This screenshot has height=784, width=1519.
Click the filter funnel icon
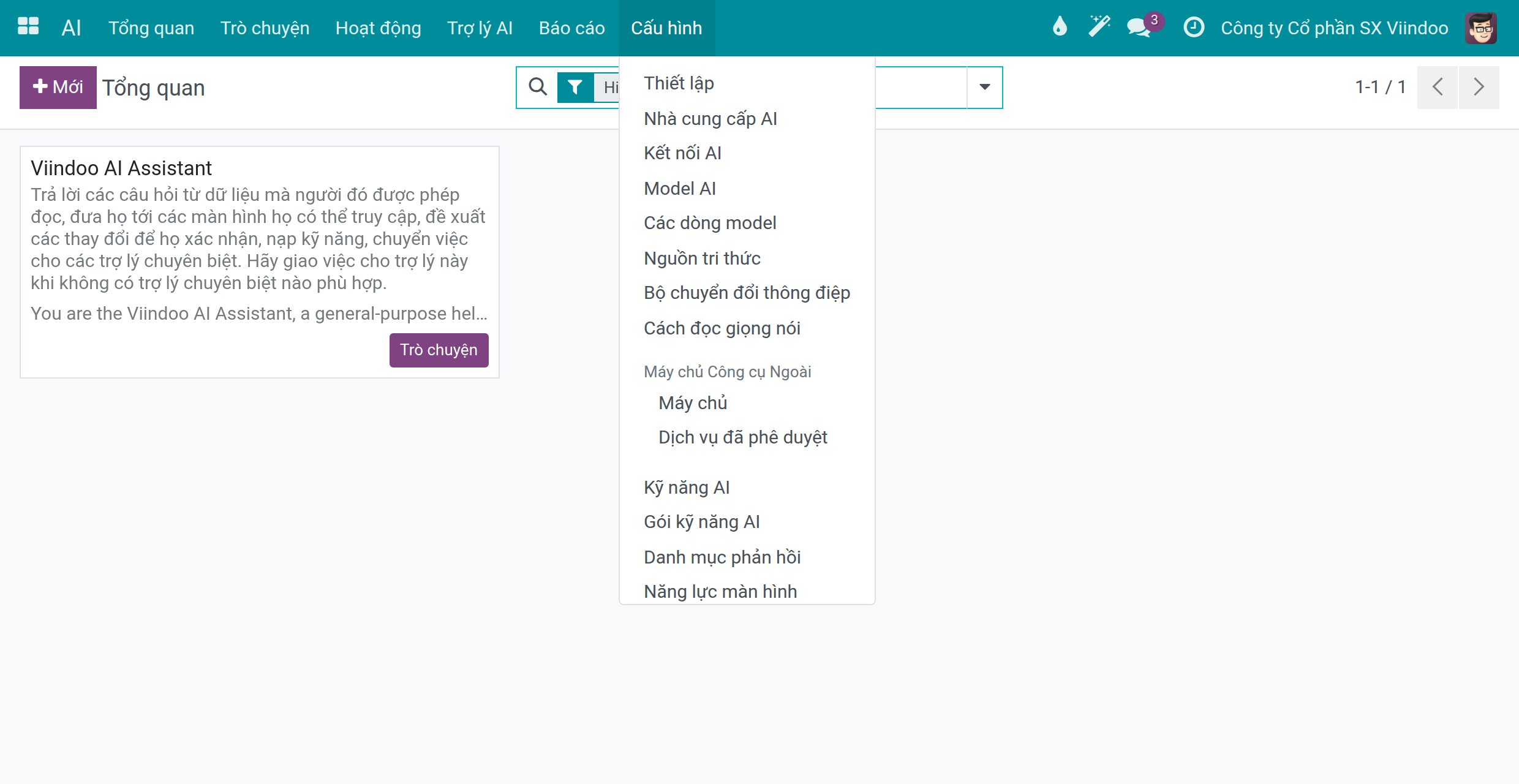[575, 87]
